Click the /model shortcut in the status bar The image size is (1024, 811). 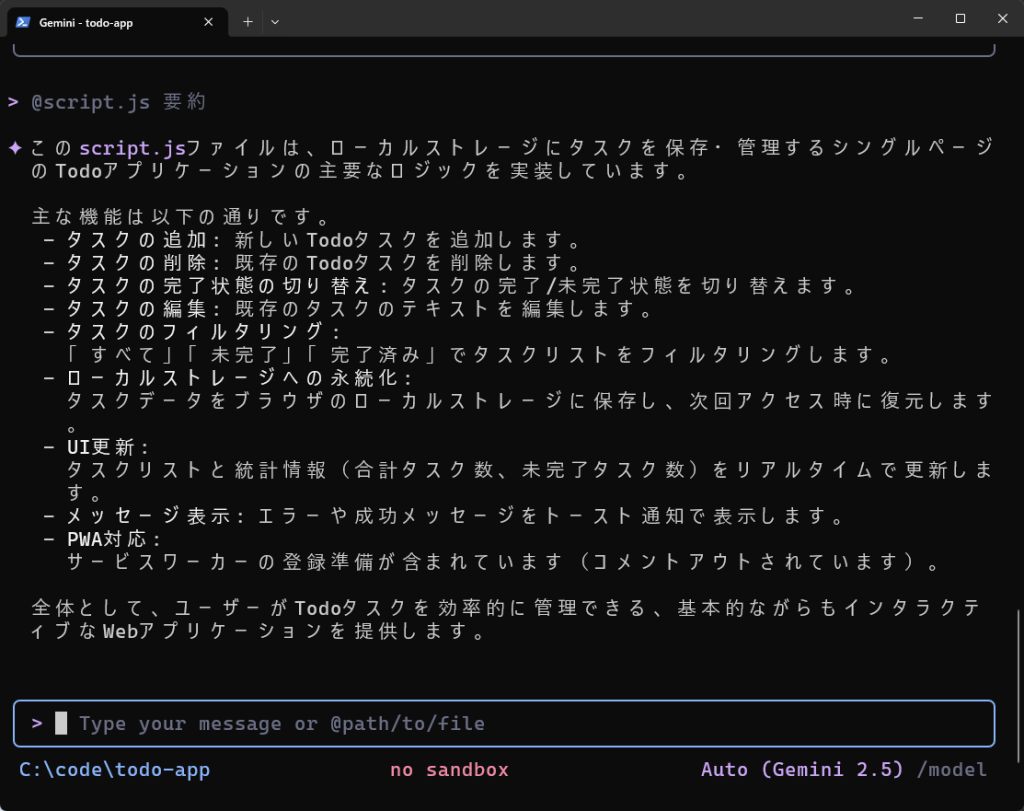click(951, 769)
